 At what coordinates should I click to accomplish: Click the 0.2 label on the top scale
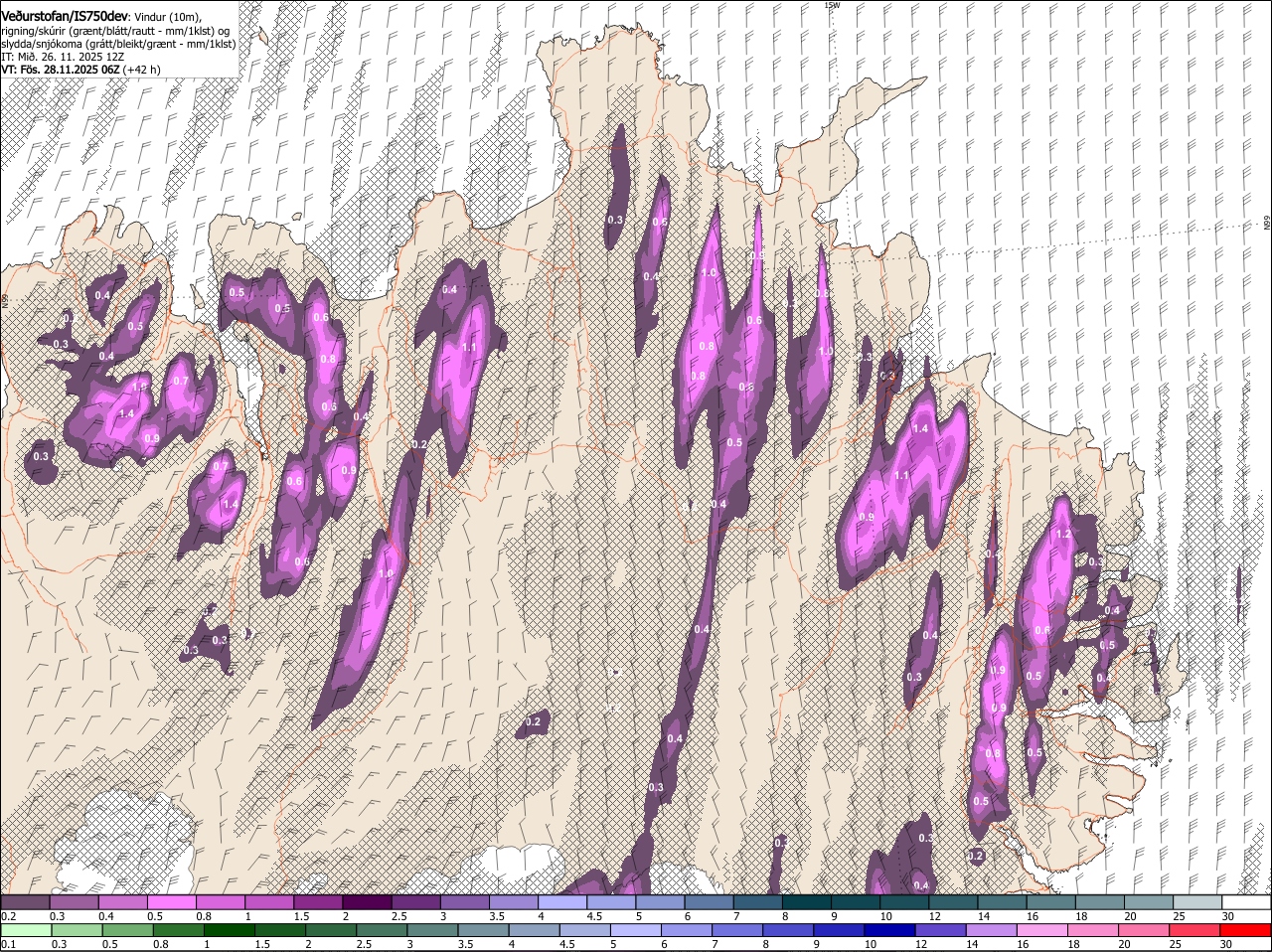pos(8,916)
